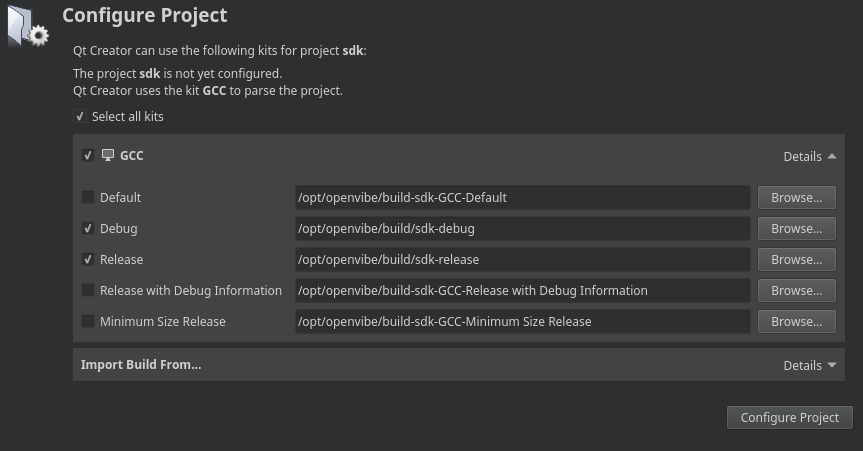Browse for the Release build directory
This screenshot has height=451, width=863.
(796, 260)
